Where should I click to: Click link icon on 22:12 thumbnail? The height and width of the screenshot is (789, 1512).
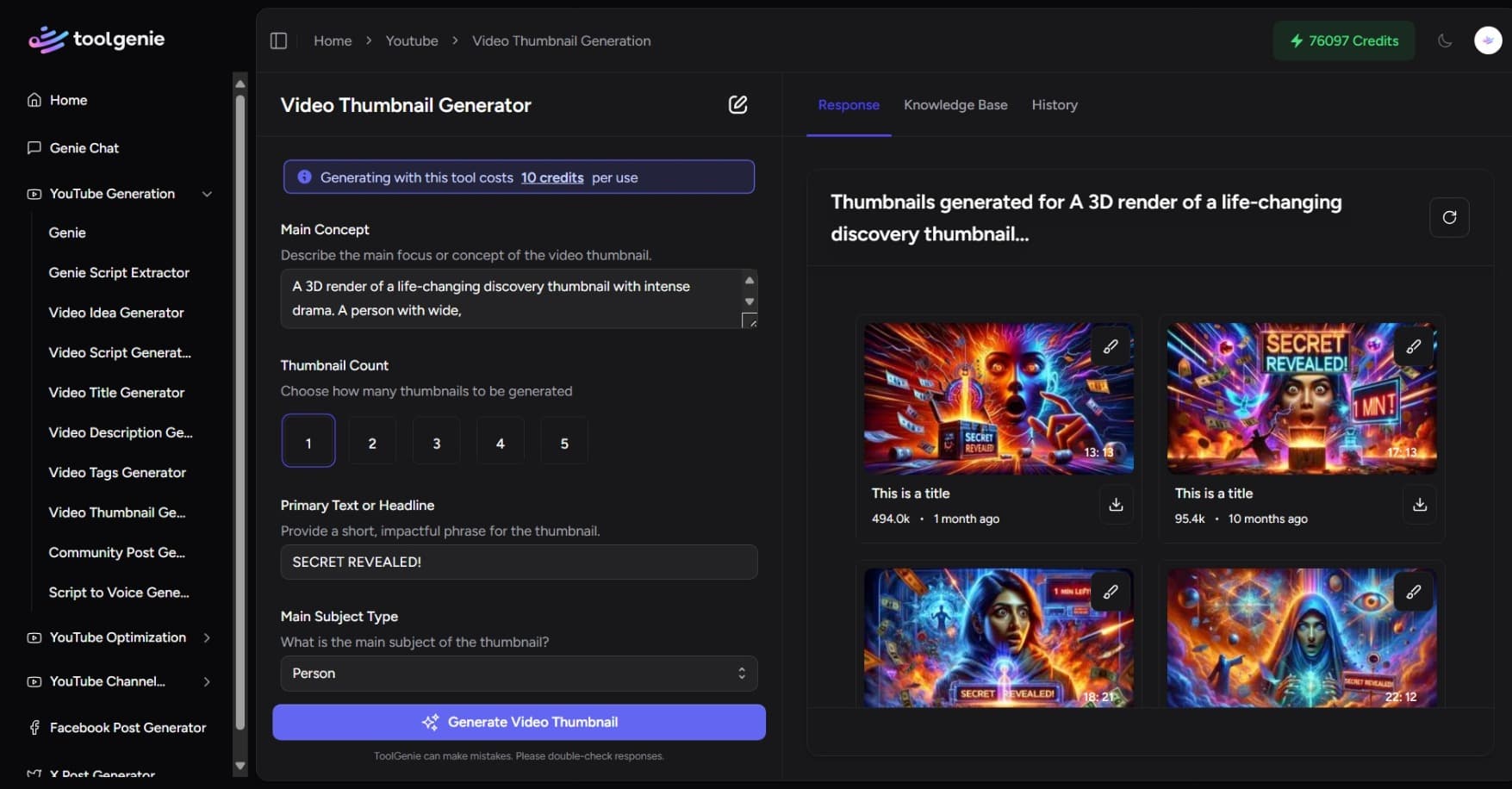1414,592
